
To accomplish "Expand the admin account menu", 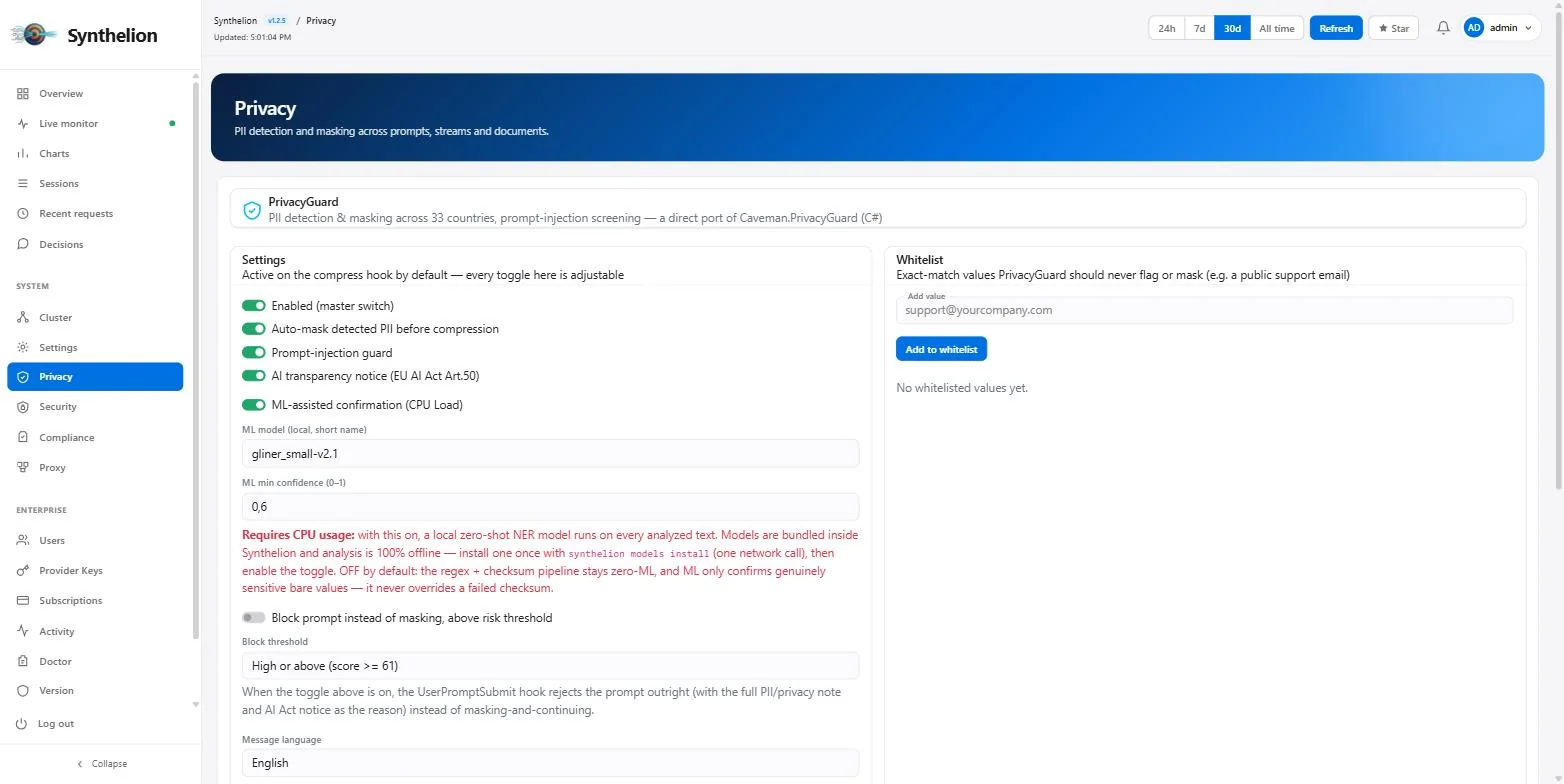I will (1501, 28).
